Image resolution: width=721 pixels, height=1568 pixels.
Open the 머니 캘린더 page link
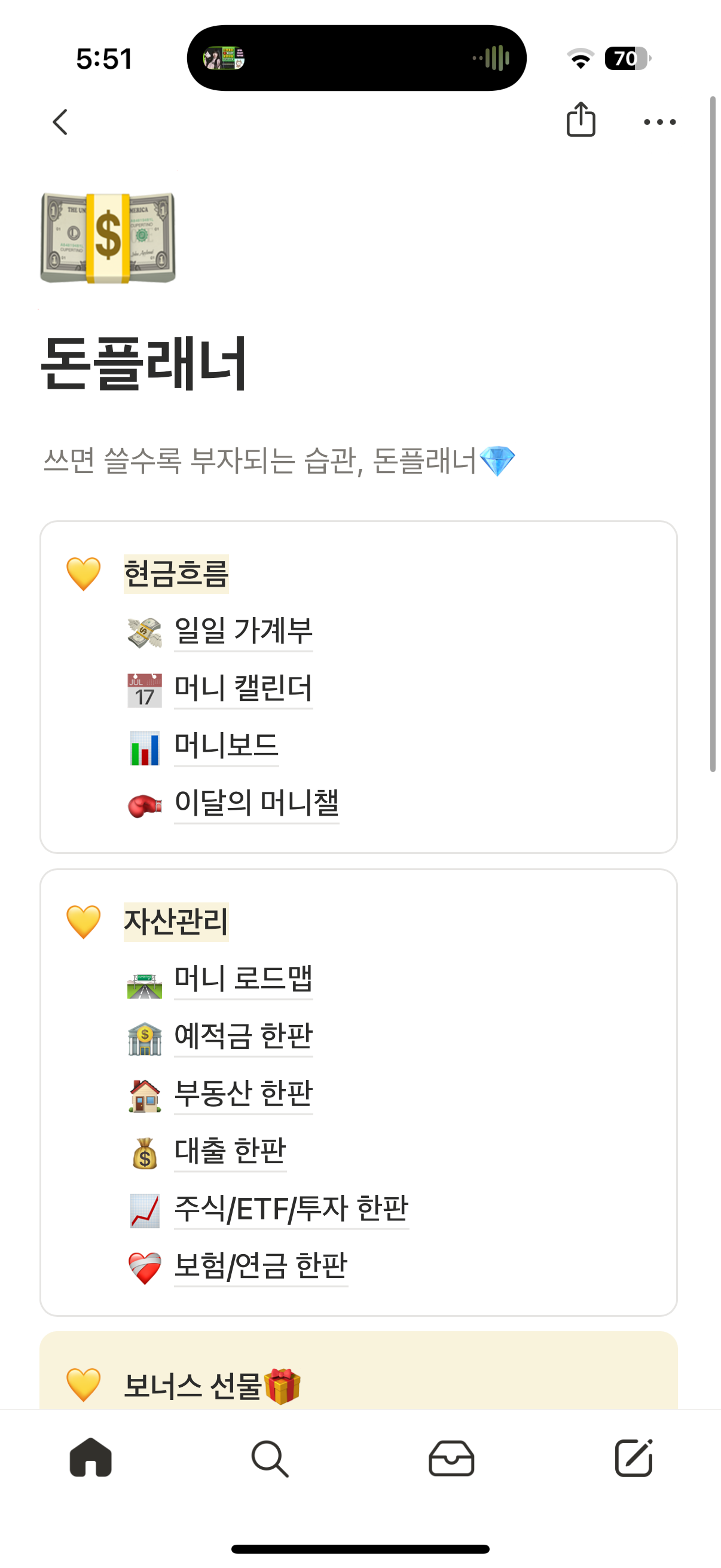243,688
